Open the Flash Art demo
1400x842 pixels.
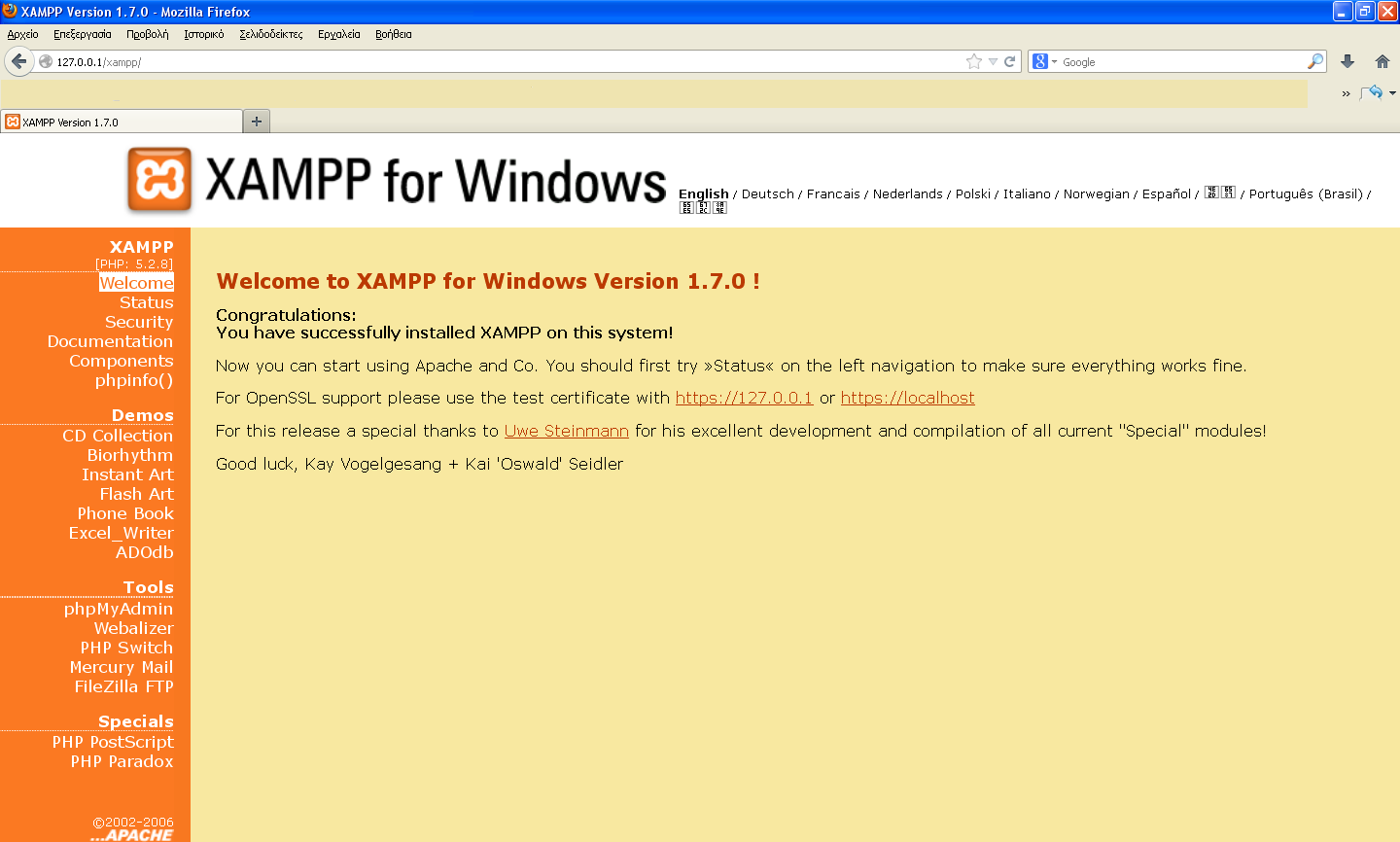coord(137,494)
